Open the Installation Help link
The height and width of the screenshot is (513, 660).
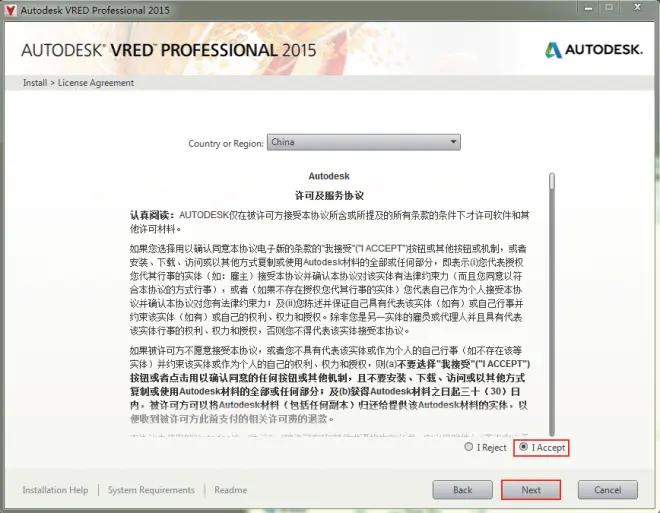[x=55, y=490]
